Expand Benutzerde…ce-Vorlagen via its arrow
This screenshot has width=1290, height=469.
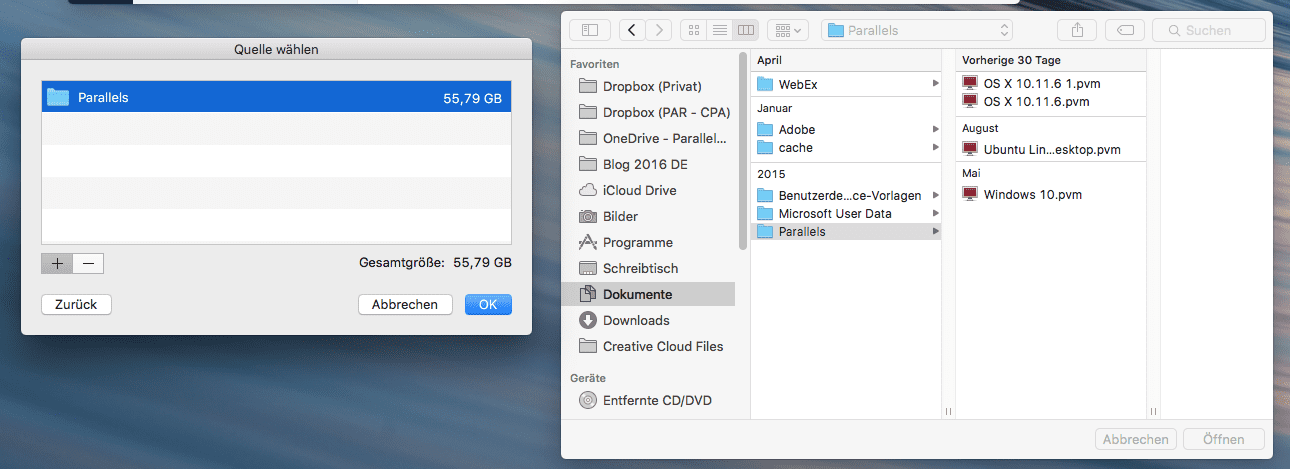click(935, 195)
